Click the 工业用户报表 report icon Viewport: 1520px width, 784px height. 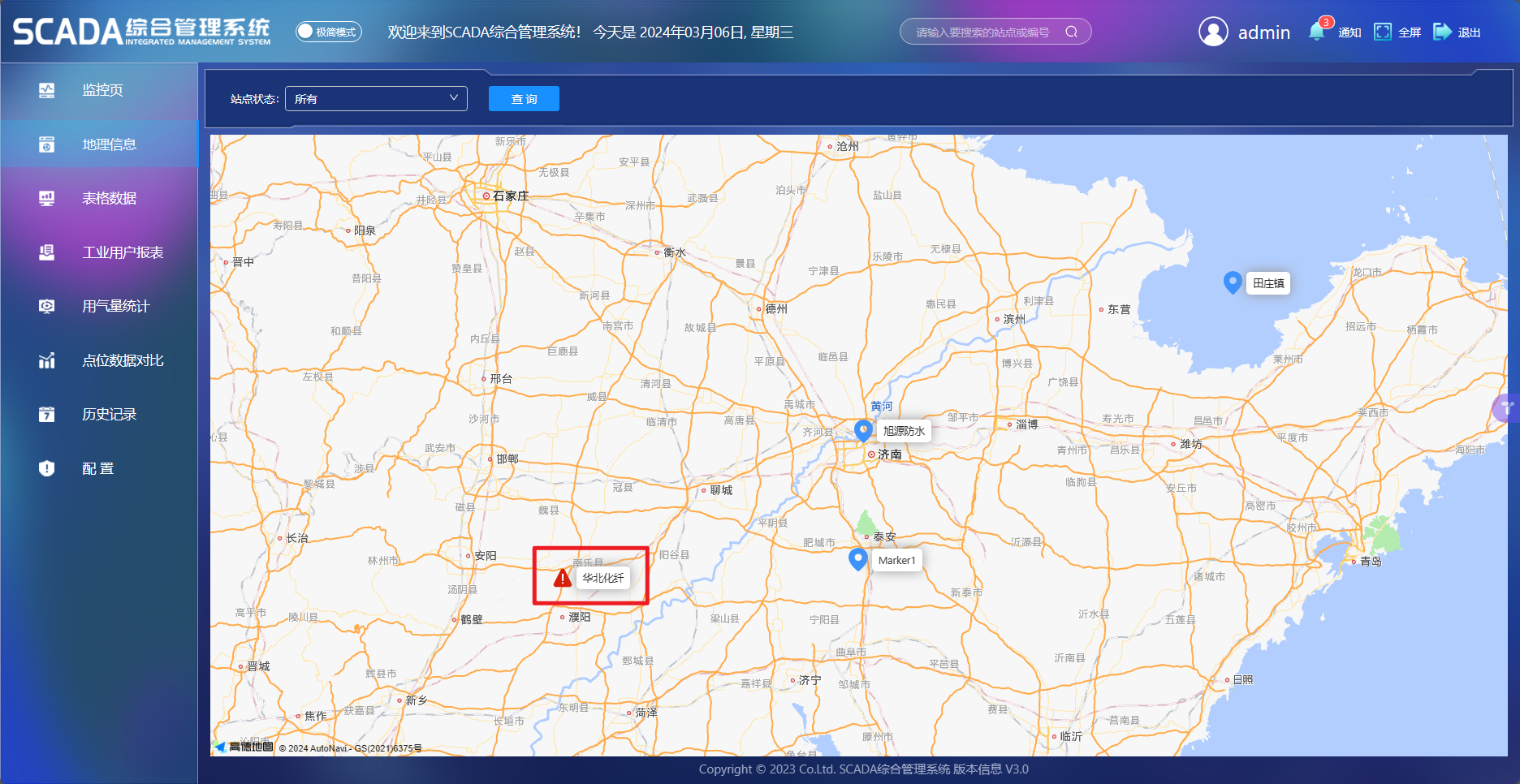click(x=47, y=252)
